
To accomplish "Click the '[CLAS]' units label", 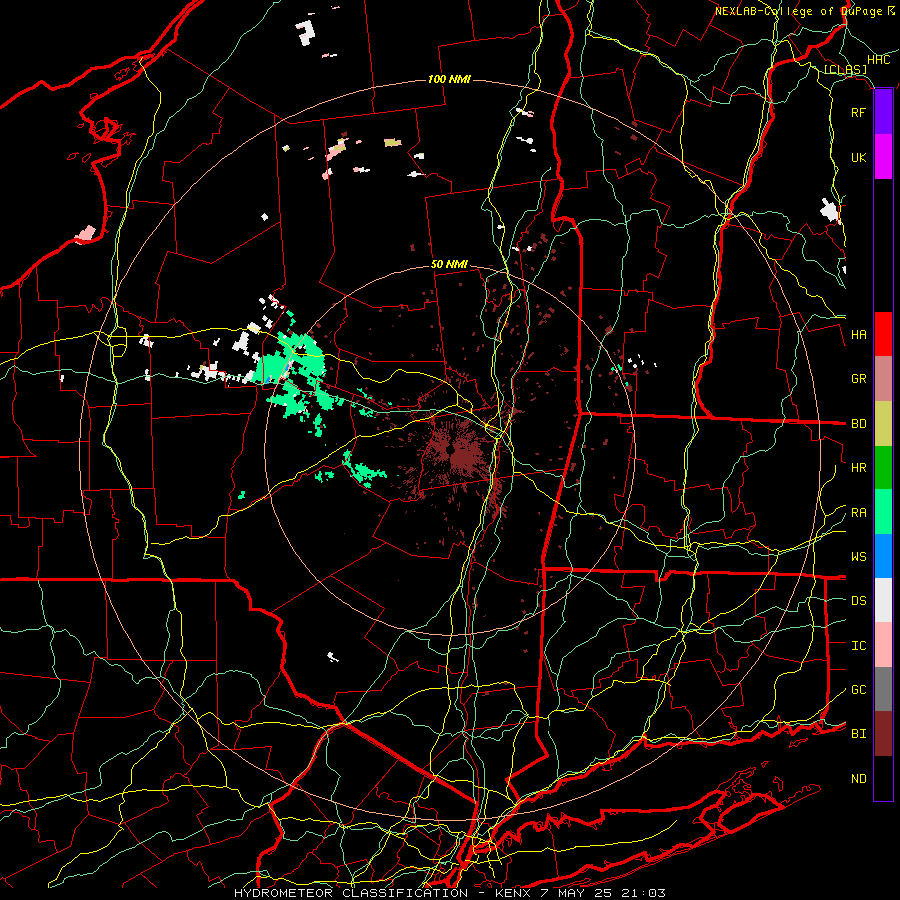I will coord(845,69).
